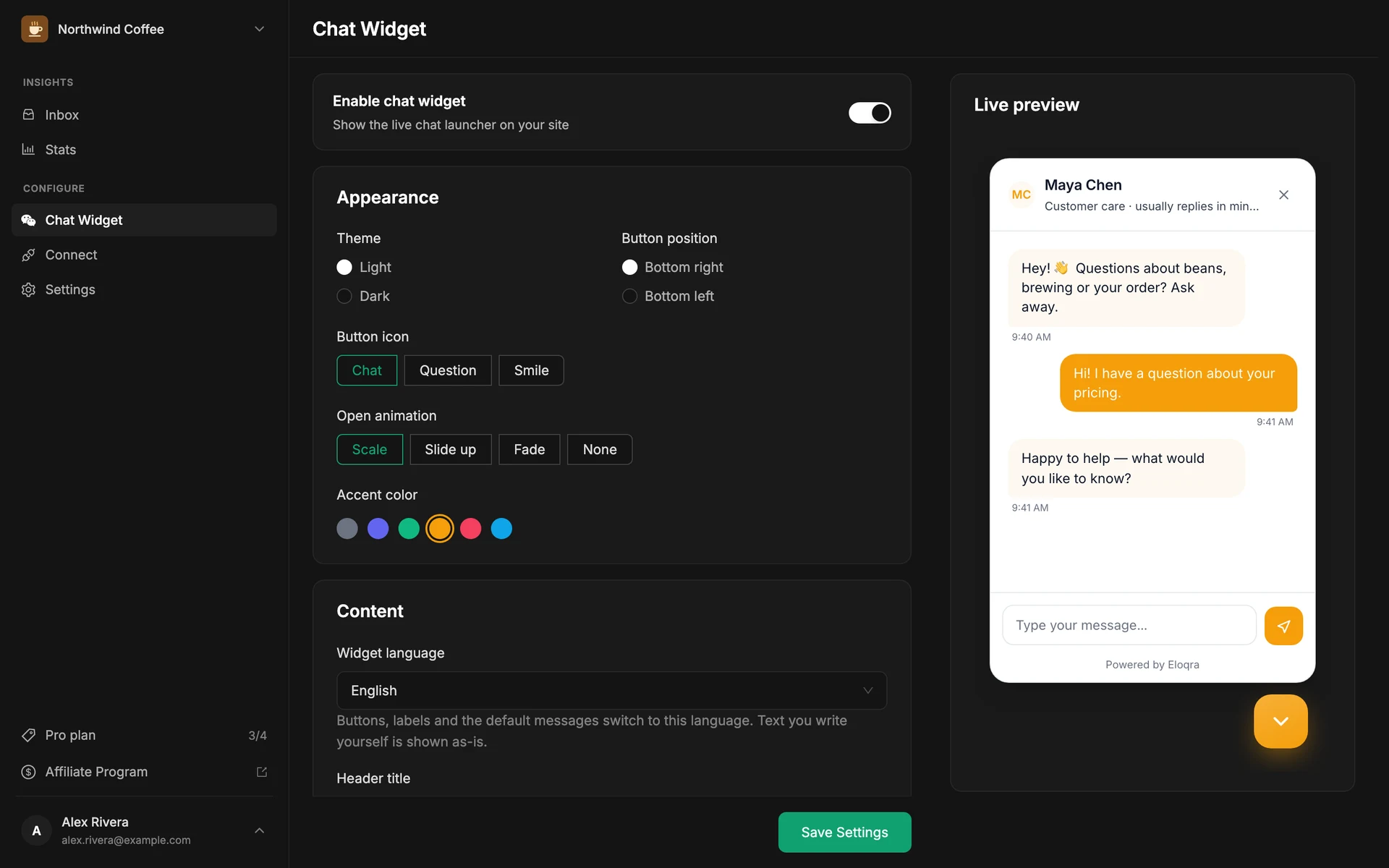1389x868 pixels.
Task: Close the Maya Chen chat preview
Action: pos(1283,195)
